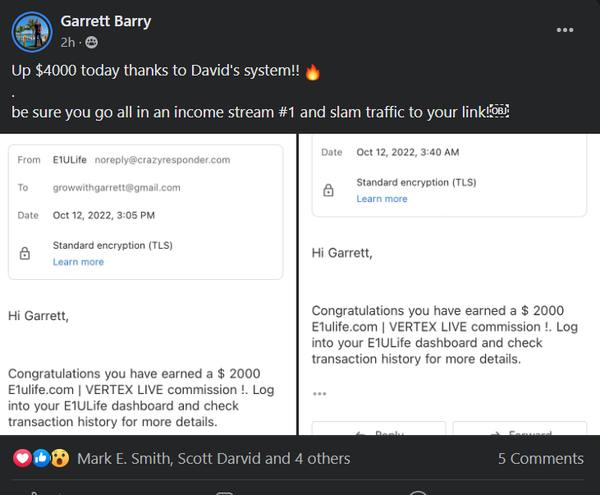Click Learn more in the left email
This screenshot has width=600, height=495.
pos(78,262)
